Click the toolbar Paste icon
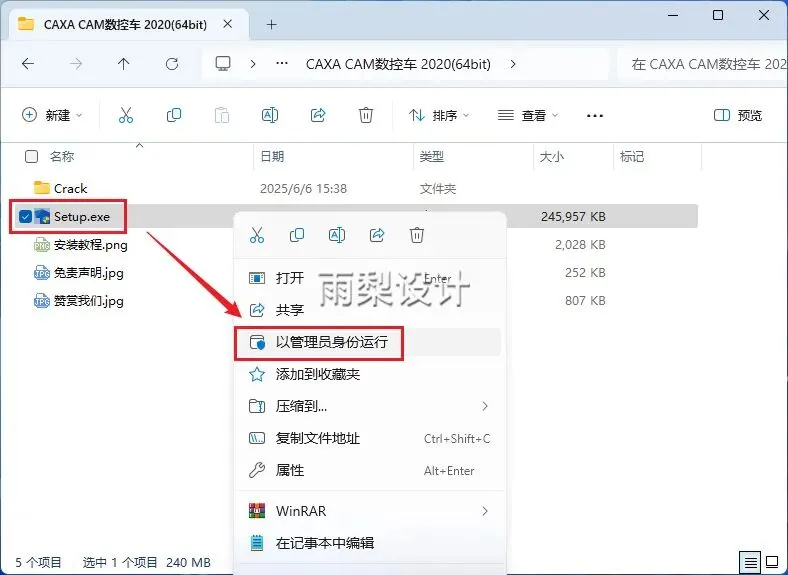 coord(222,116)
